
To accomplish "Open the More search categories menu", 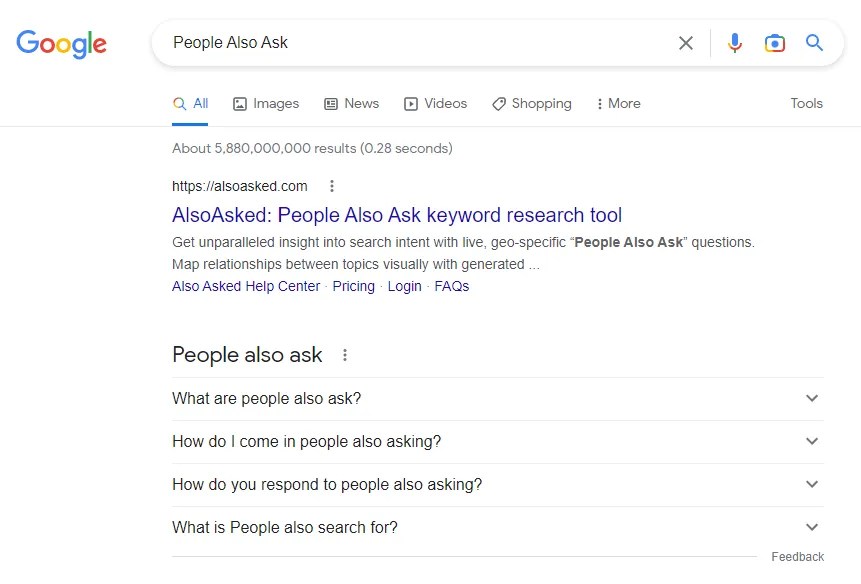I will pos(618,104).
